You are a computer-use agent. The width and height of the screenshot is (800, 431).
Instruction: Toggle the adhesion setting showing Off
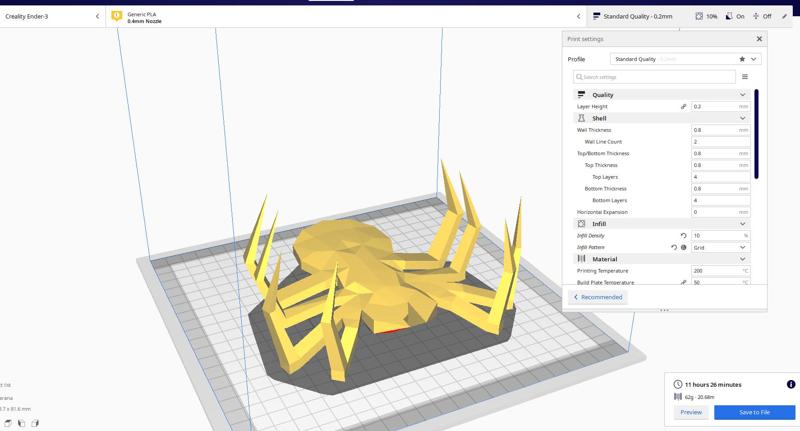[x=762, y=16]
